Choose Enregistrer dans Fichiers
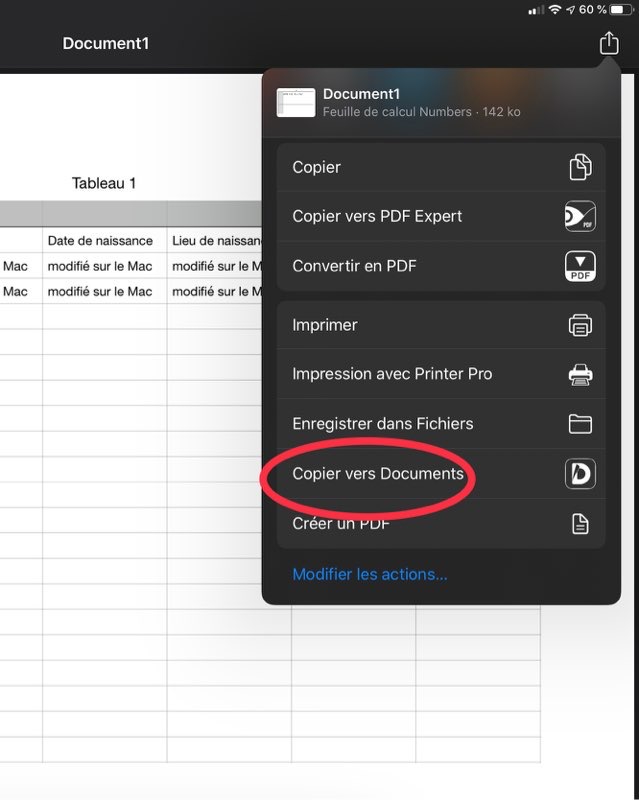 coord(382,424)
